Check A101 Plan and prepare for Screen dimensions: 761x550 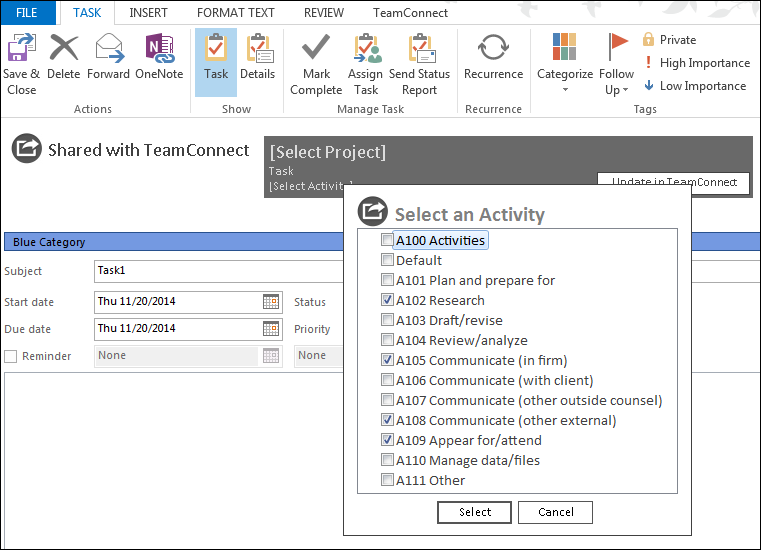click(387, 280)
